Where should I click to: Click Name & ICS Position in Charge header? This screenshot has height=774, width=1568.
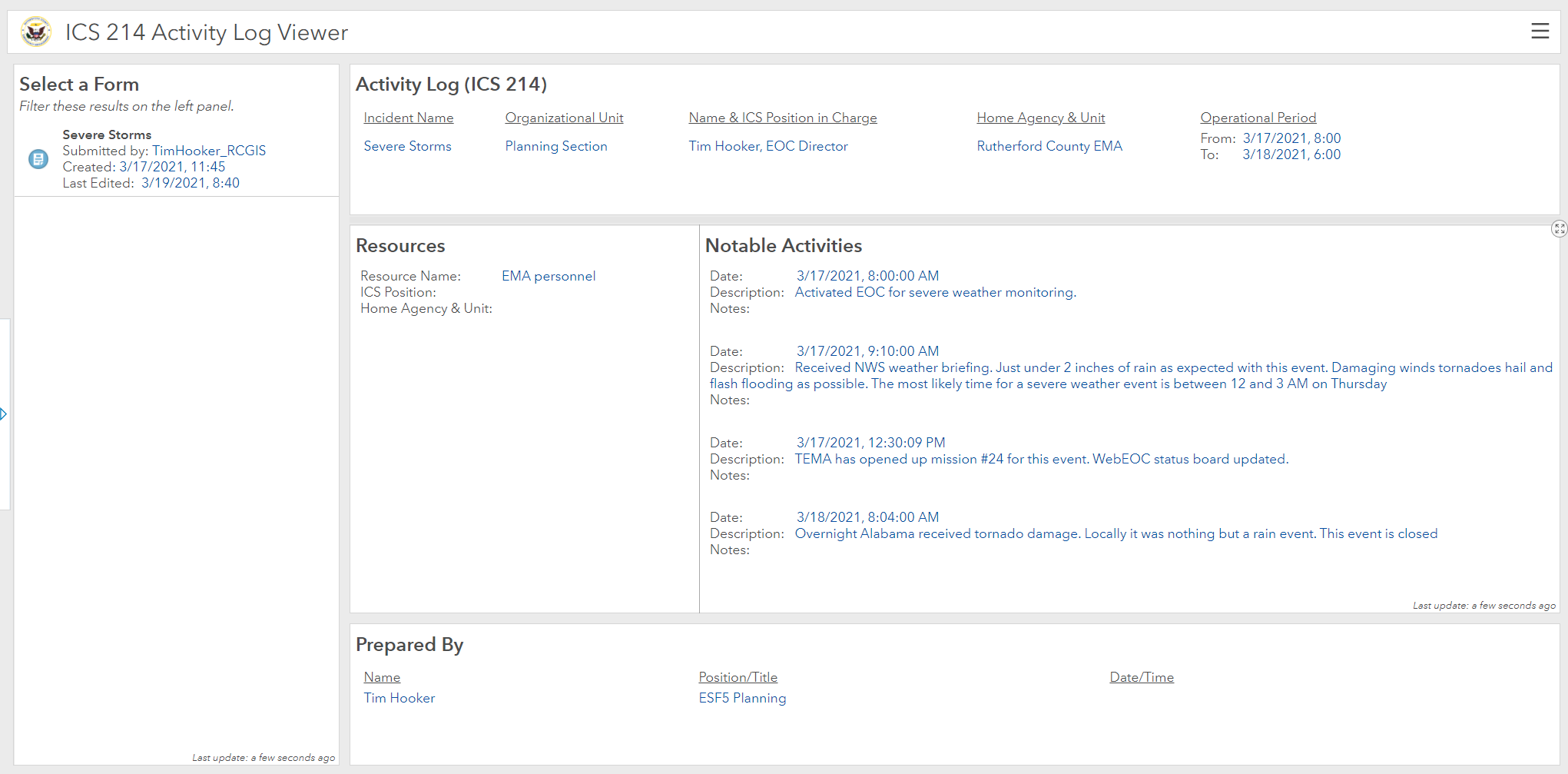tap(782, 118)
